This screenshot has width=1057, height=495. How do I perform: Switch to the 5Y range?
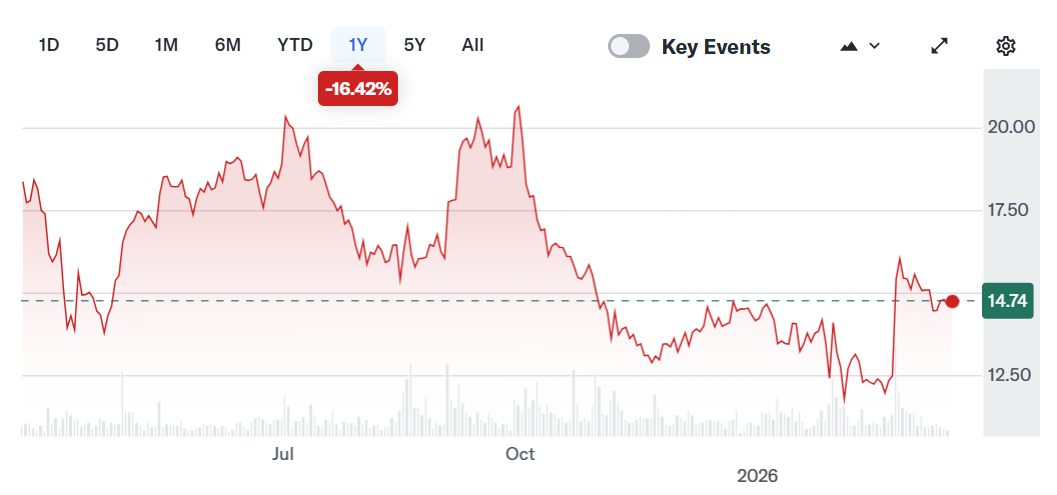(415, 45)
